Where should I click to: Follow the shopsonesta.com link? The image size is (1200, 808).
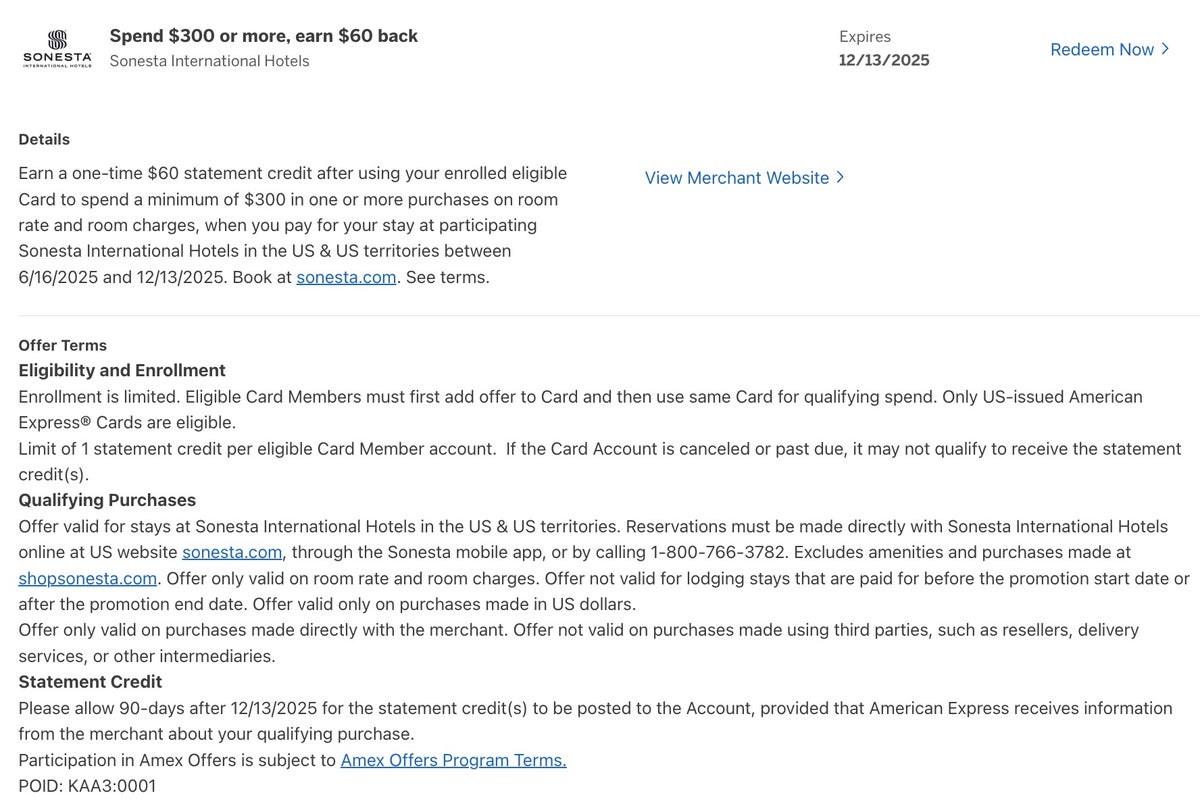[87, 578]
